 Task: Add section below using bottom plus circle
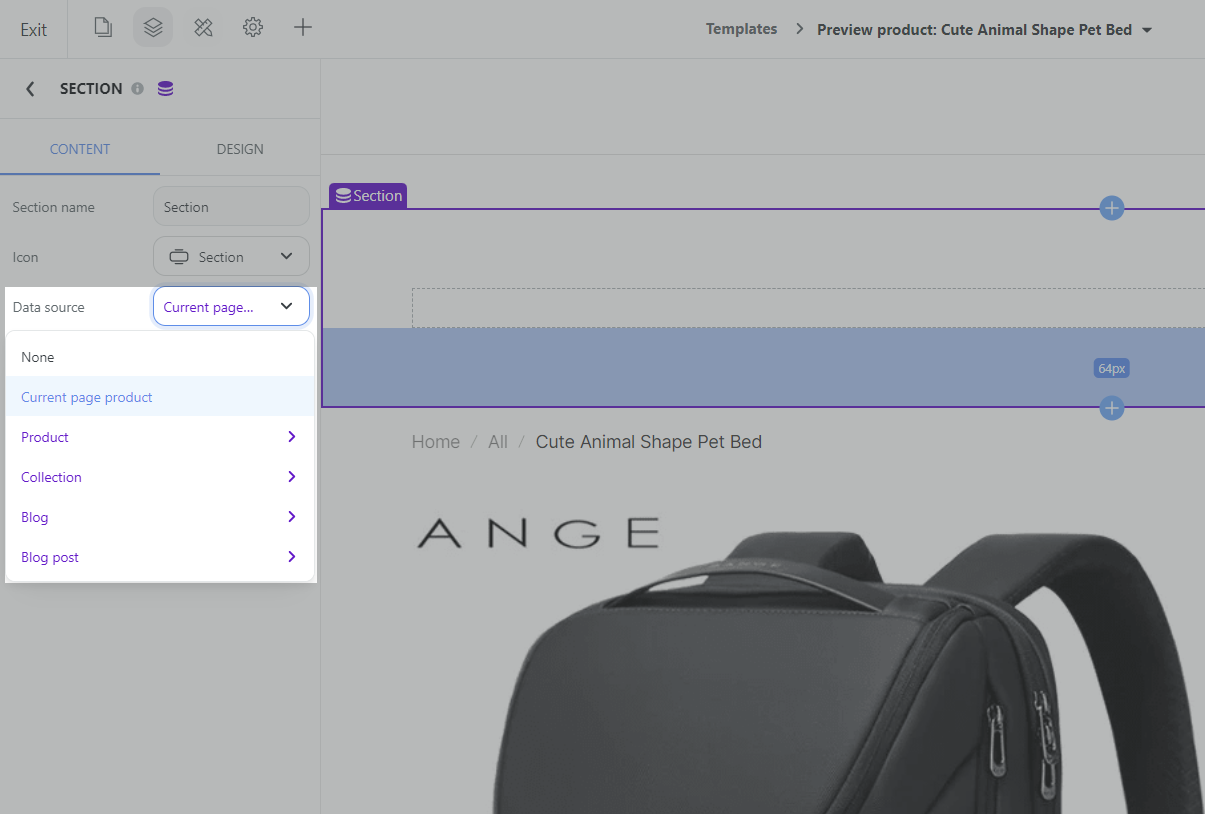click(x=1111, y=408)
